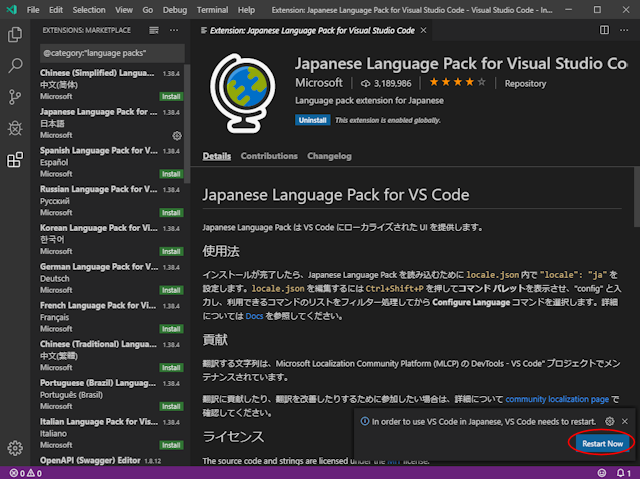The height and width of the screenshot is (479, 640).
Task: Click errors and warnings status bar item
Action: coord(26,473)
